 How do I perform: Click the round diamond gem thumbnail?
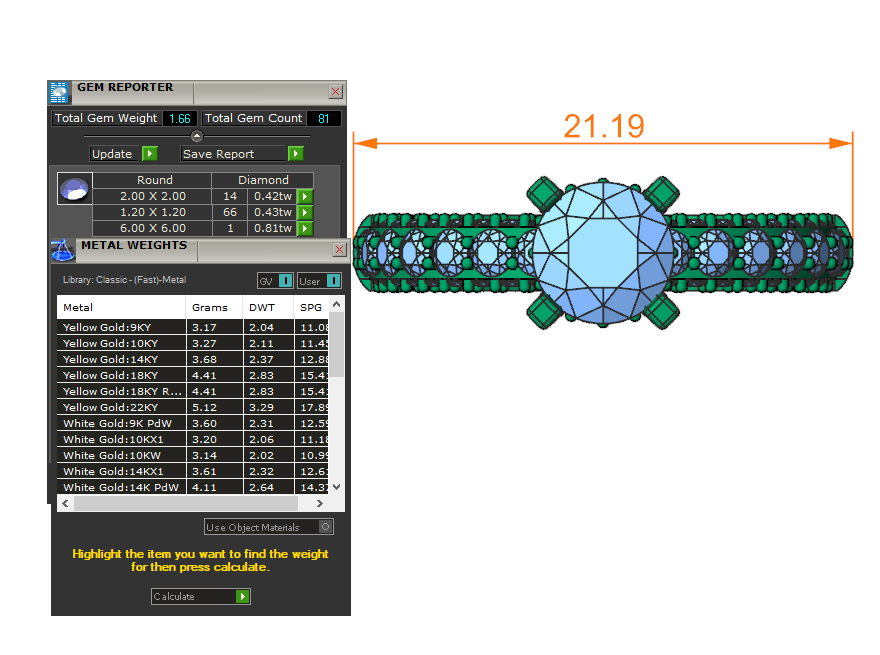click(x=75, y=189)
